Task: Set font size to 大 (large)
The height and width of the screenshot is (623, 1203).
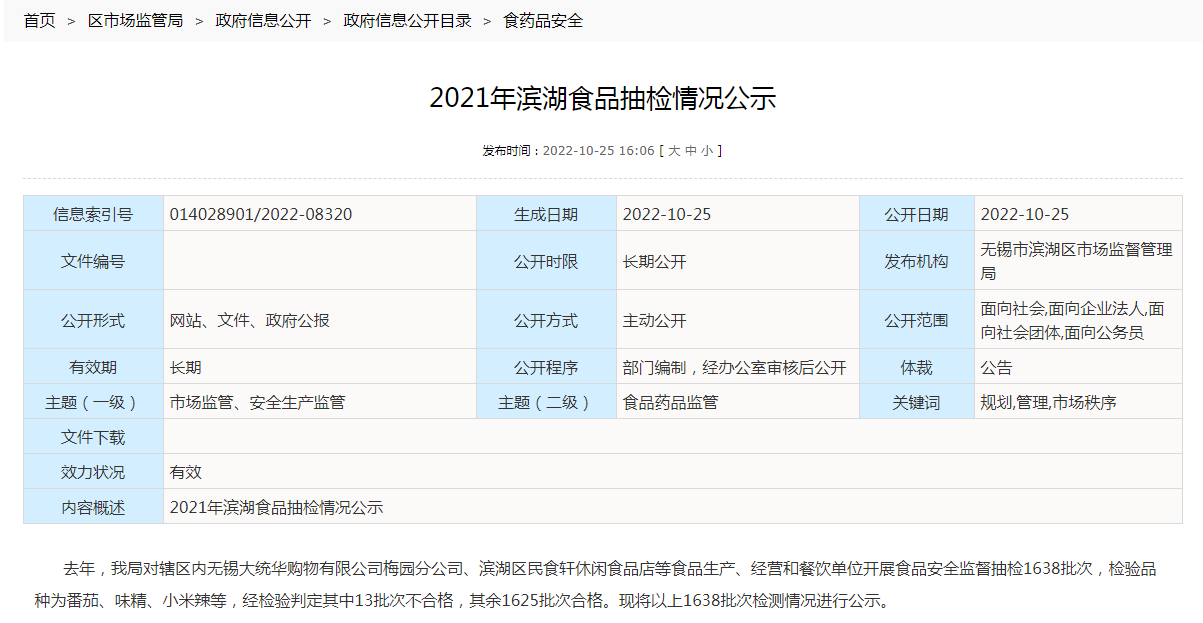Action: (x=674, y=151)
